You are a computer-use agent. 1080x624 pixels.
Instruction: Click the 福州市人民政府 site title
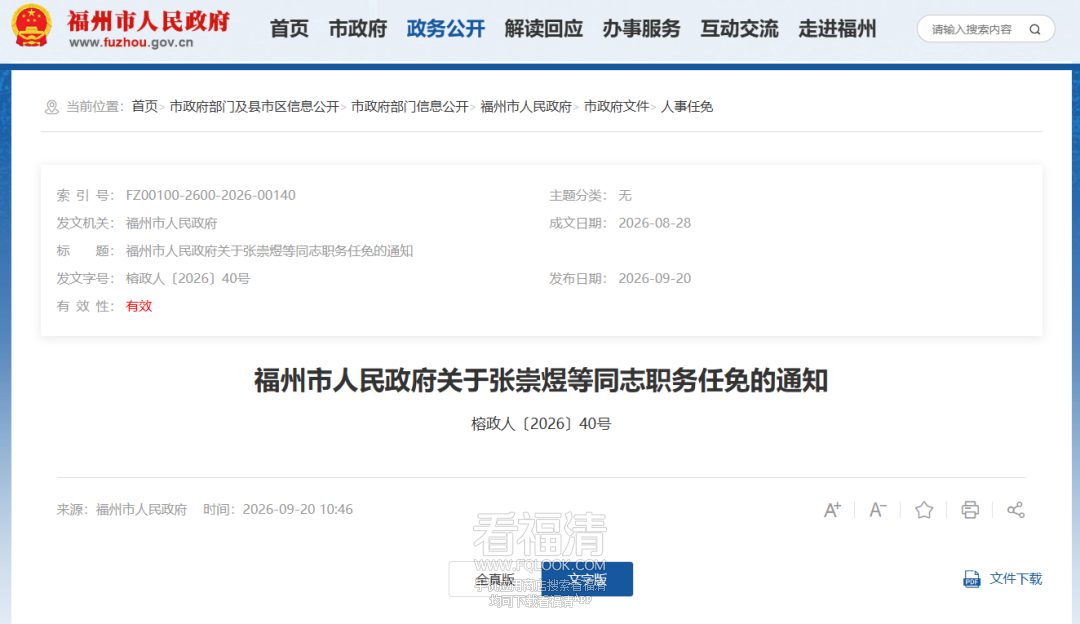point(148,21)
